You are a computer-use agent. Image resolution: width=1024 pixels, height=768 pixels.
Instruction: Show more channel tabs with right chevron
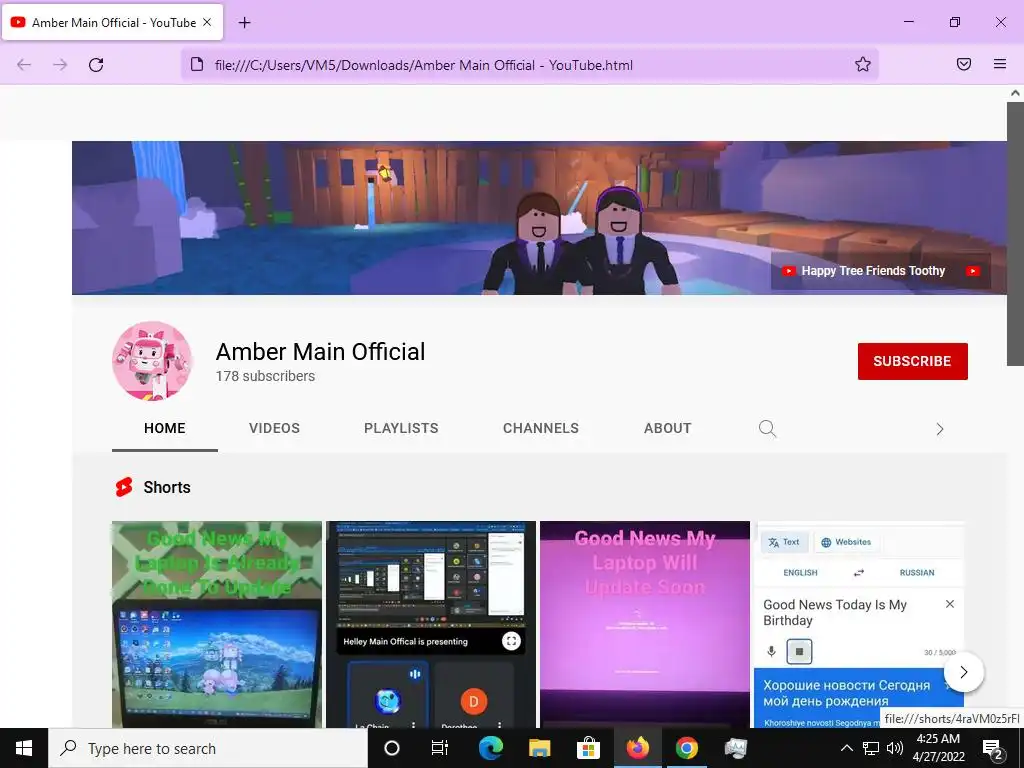pyautogui.click(x=940, y=429)
